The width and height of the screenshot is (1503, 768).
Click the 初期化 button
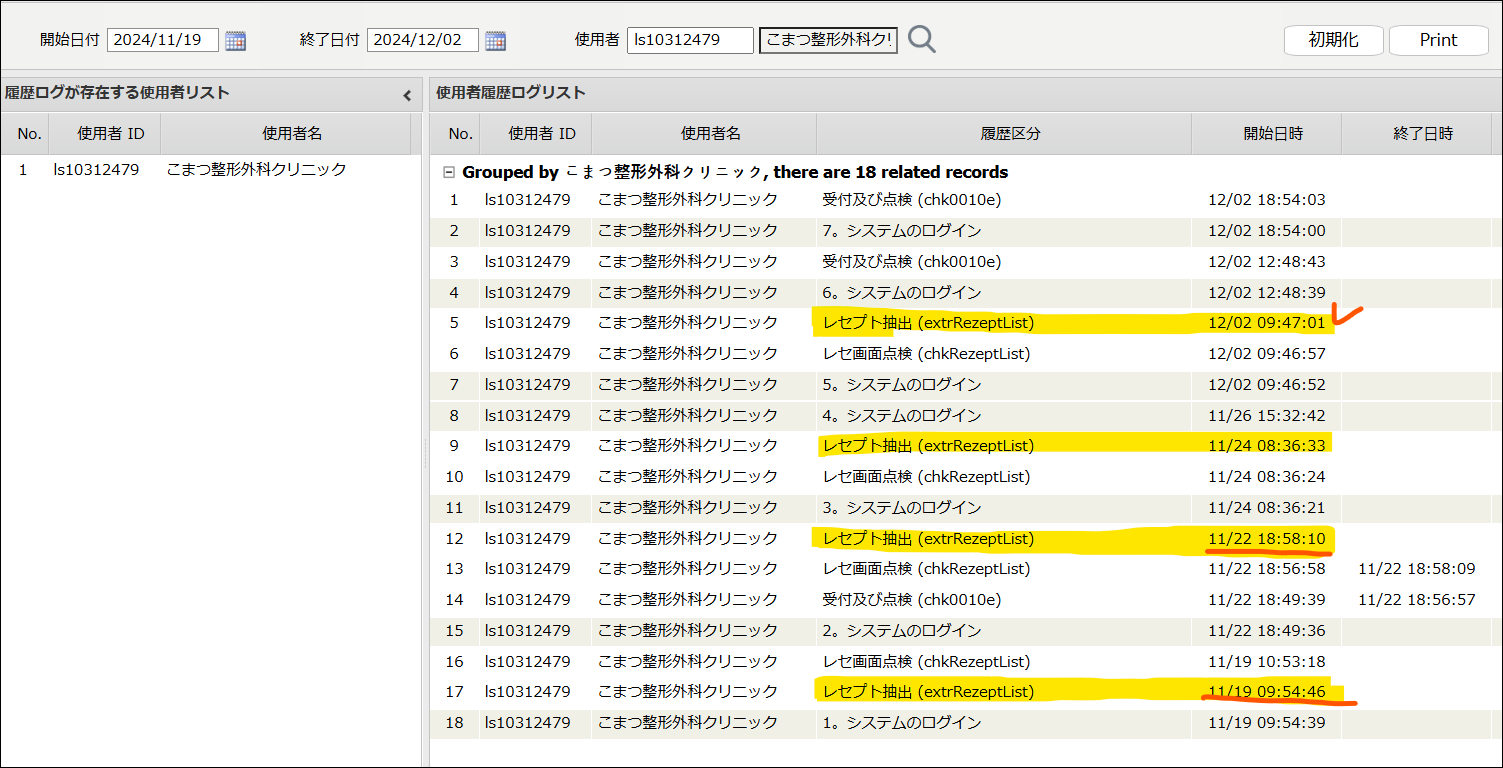(1333, 40)
